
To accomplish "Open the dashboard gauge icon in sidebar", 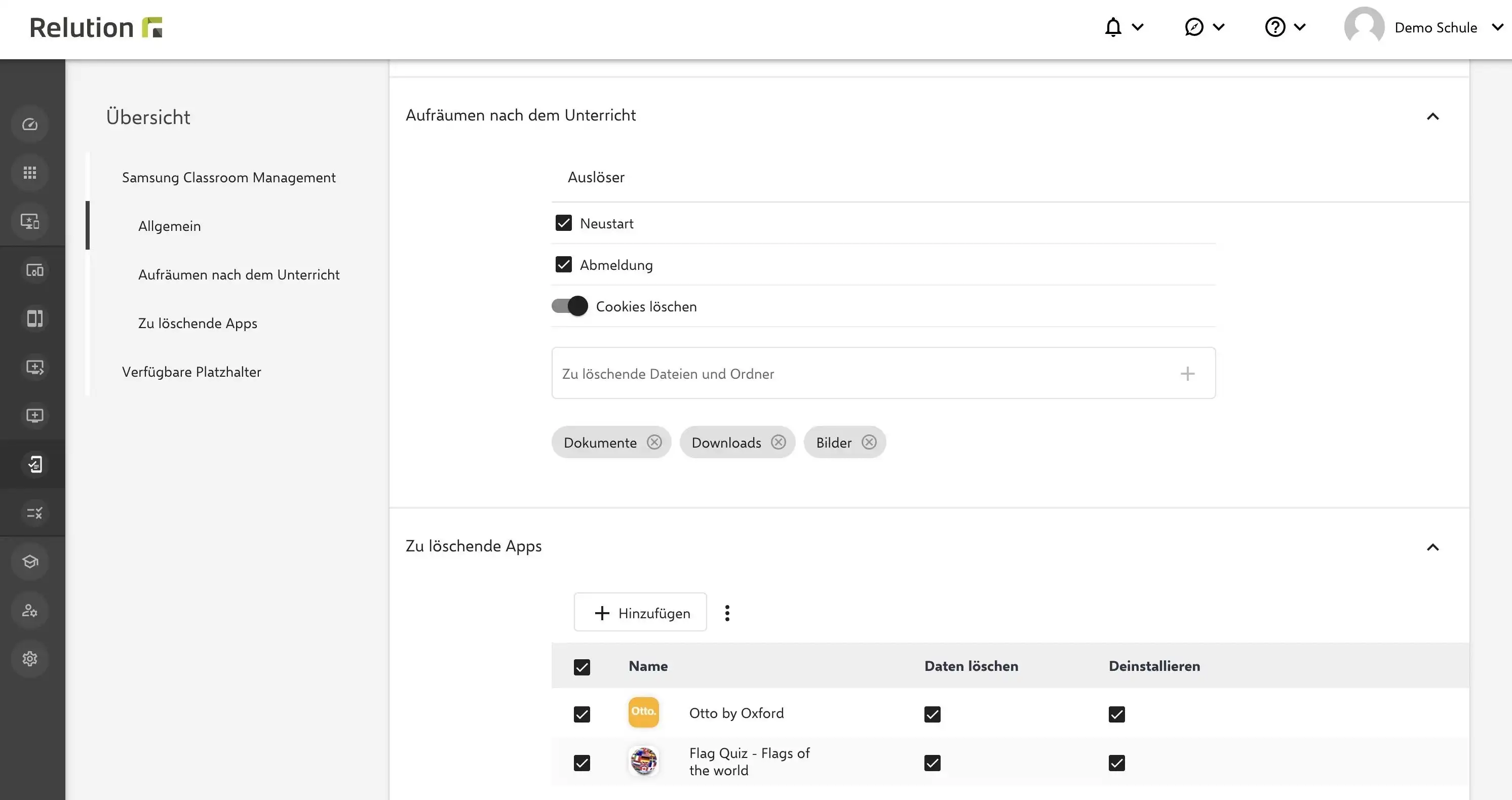I will (x=30, y=125).
